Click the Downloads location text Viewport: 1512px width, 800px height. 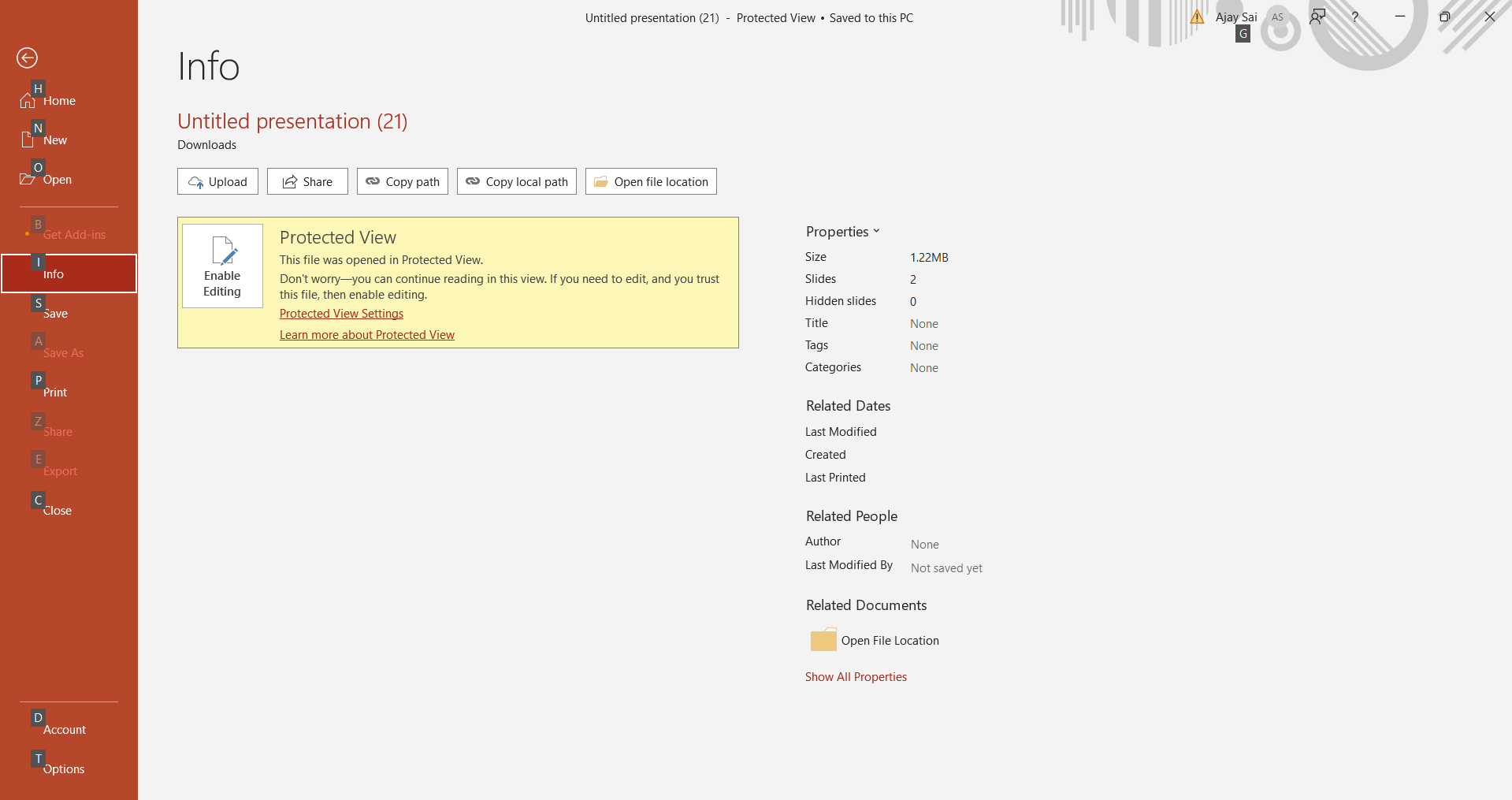(206, 145)
